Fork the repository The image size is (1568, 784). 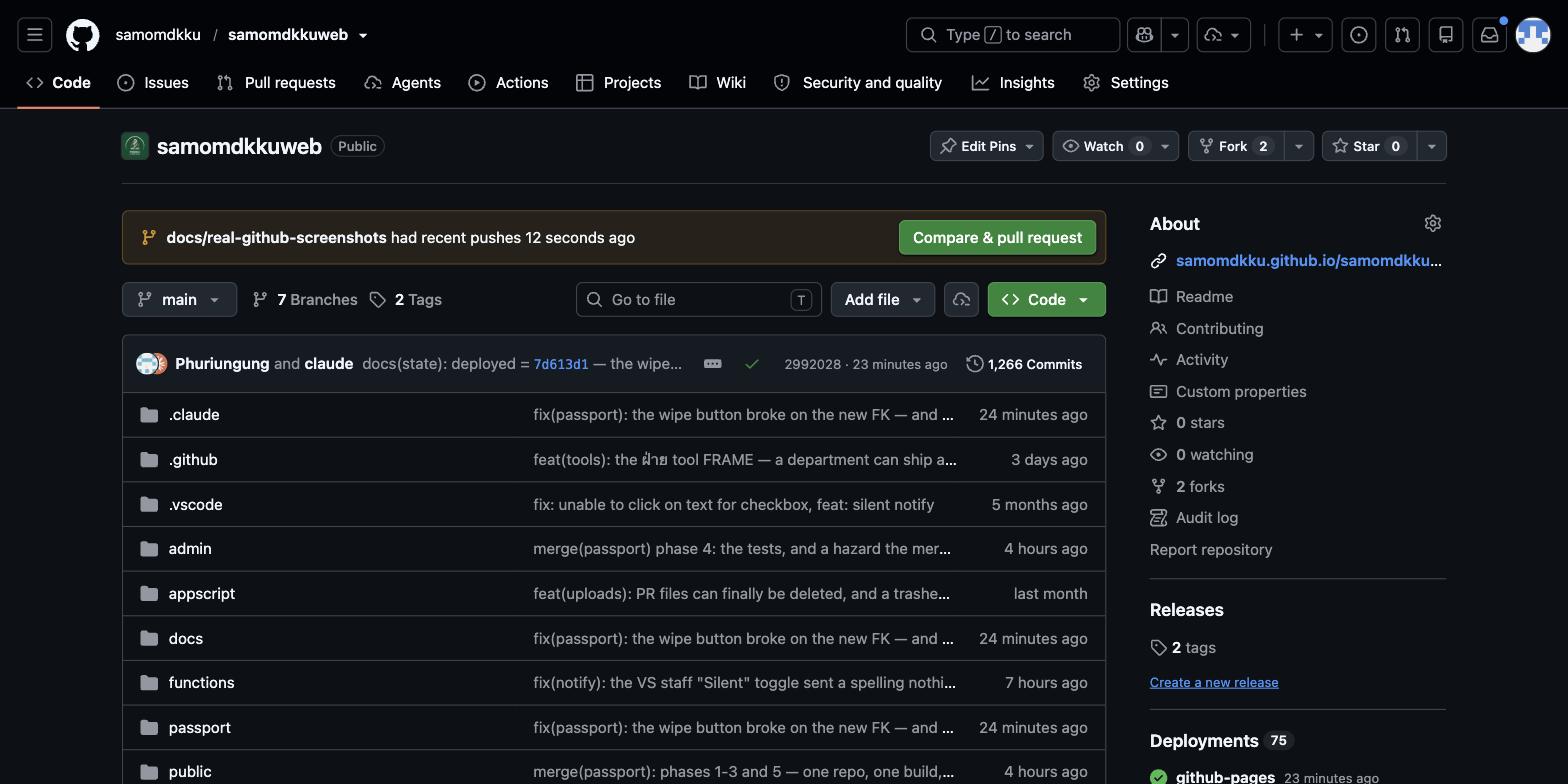coord(1236,146)
